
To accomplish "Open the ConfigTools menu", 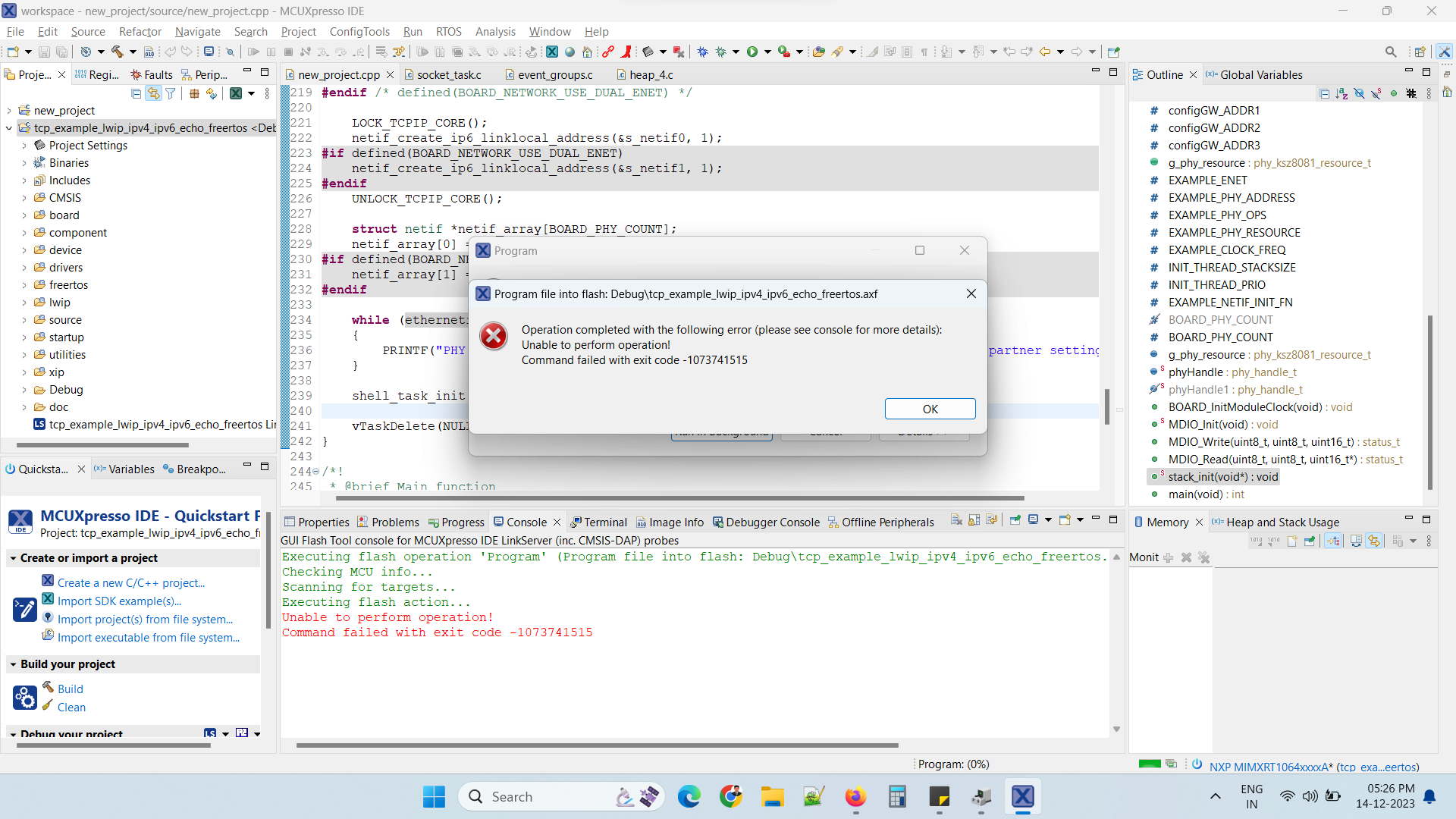I will click(x=359, y=32).
